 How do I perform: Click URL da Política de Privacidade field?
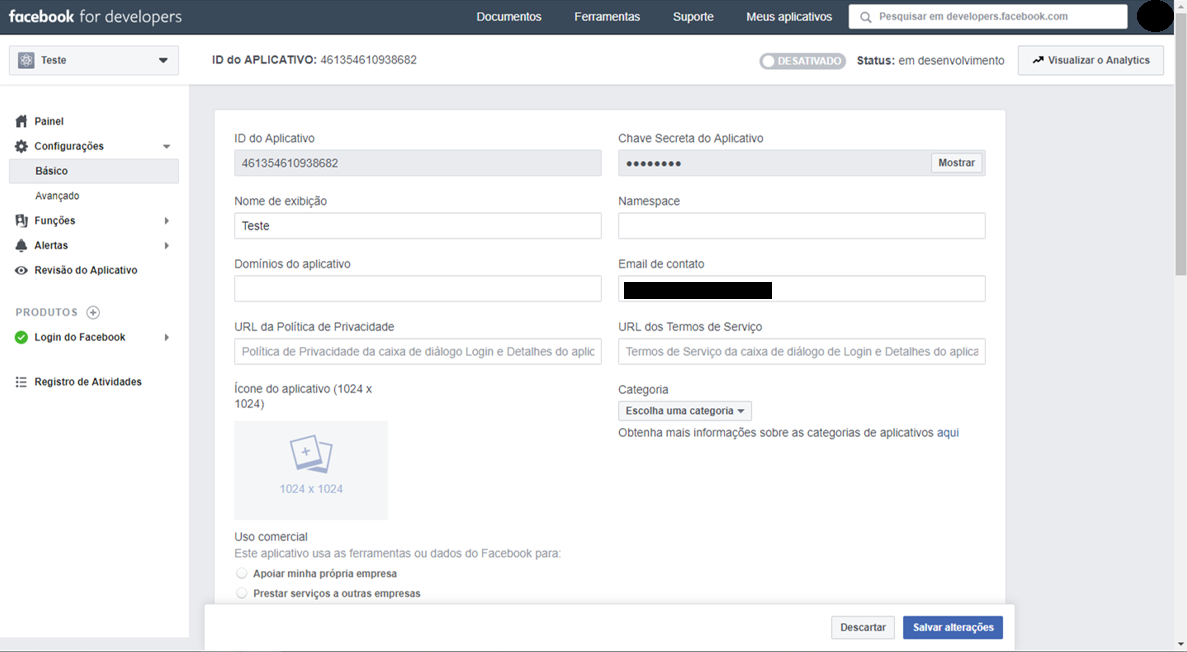point(418,351)
